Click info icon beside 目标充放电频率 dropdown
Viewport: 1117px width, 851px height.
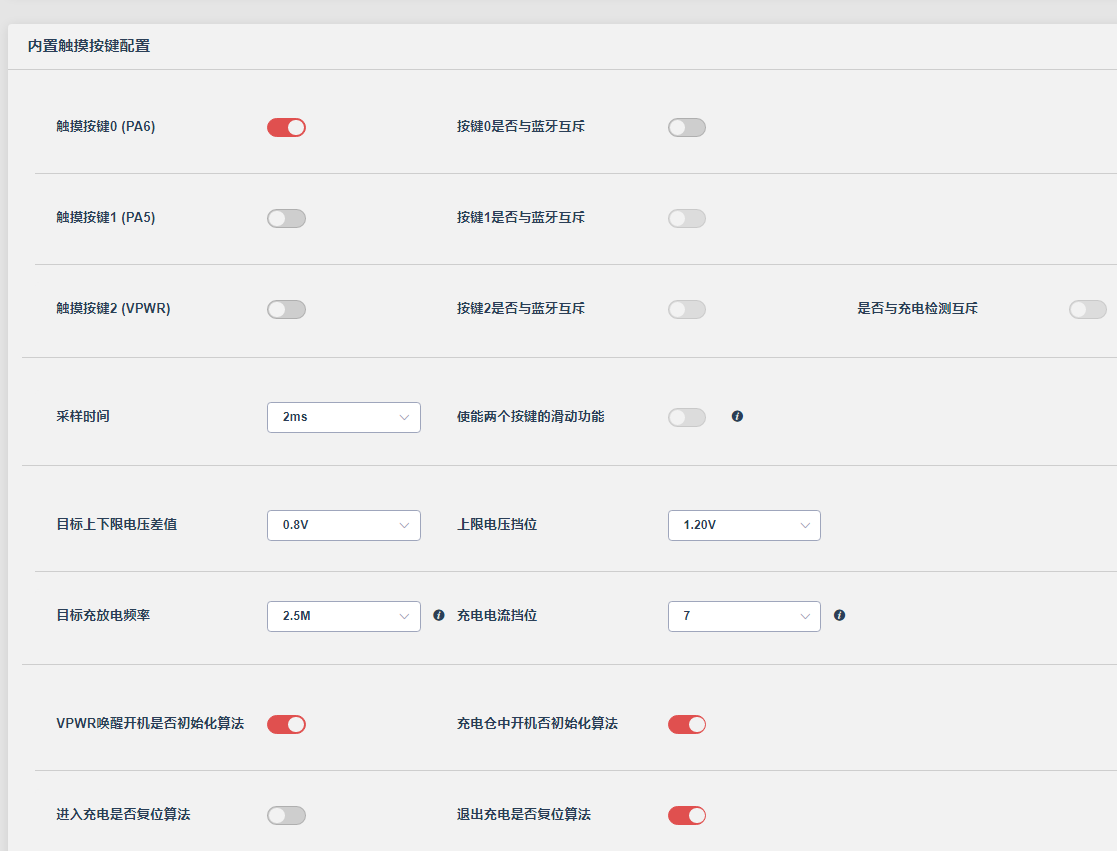pyautogui.click(x=439, y=615)
